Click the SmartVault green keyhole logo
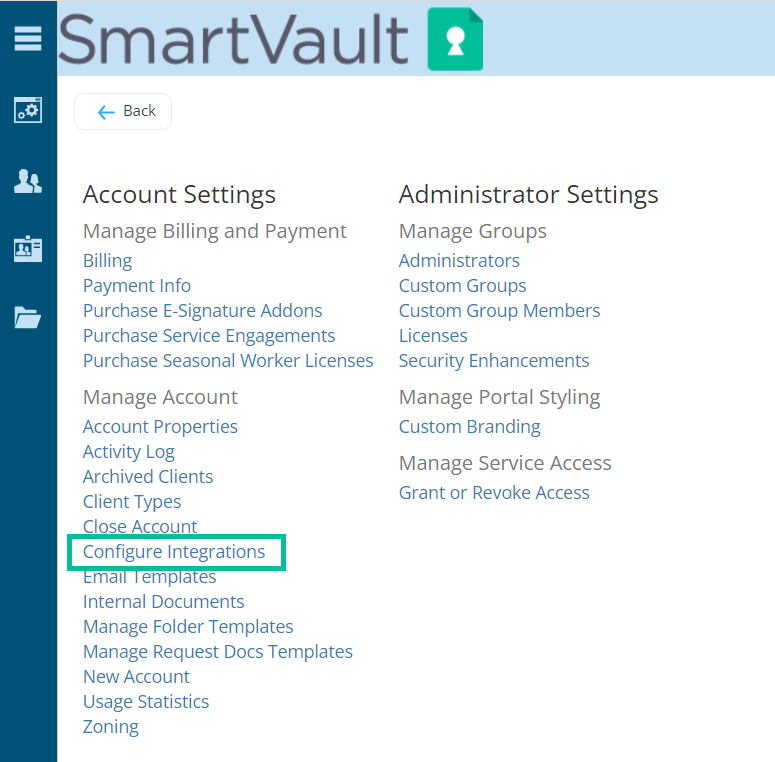Screen dimensions: 775x762 click(x=455, y=40)
